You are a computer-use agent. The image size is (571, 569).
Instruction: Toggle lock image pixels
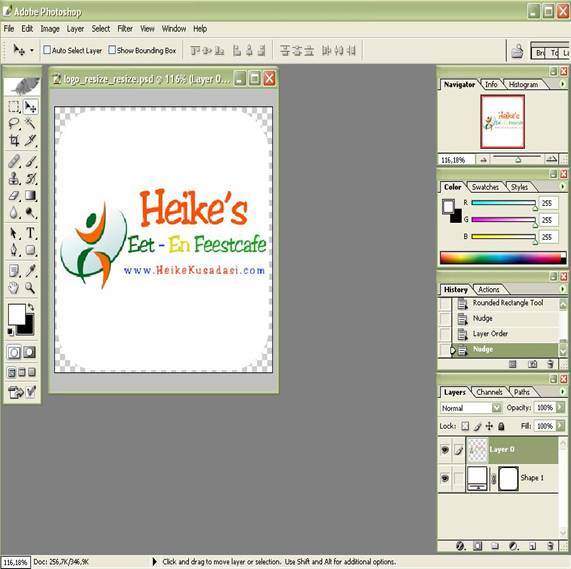[x=477, y=426]
